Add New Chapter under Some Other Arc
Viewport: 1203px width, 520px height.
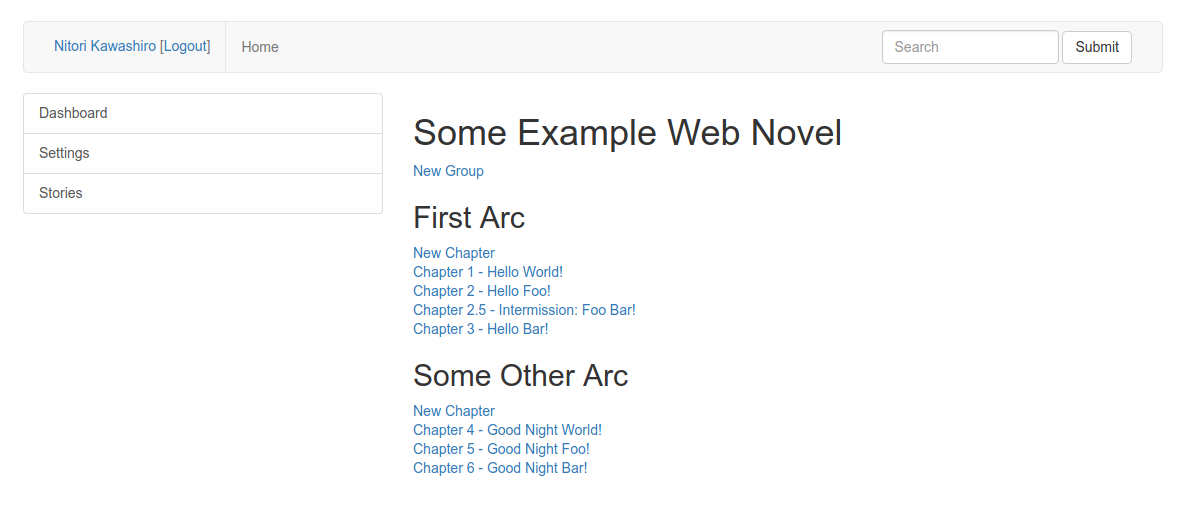454,411
